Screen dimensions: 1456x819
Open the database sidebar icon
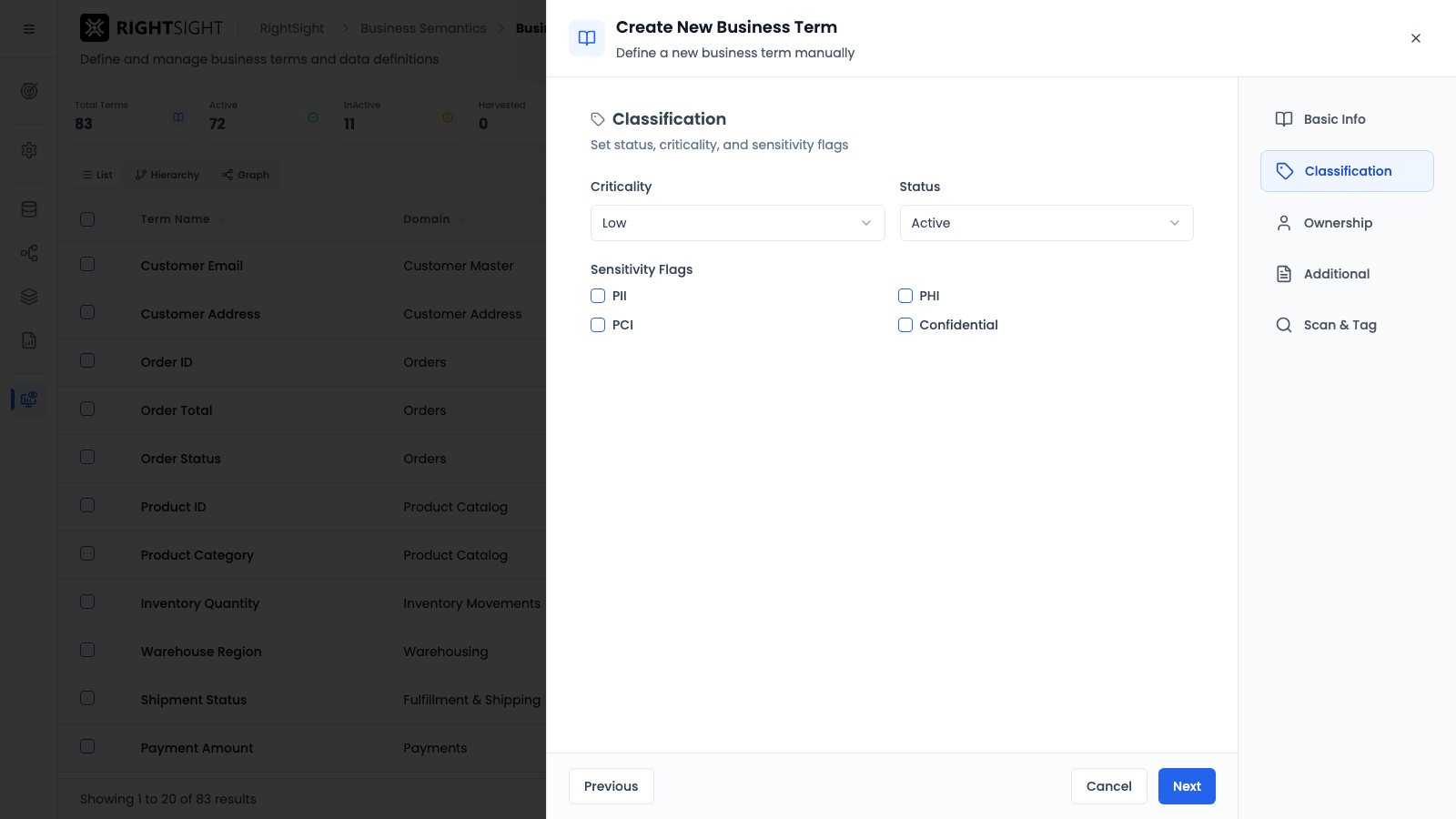tap(29, 209)
